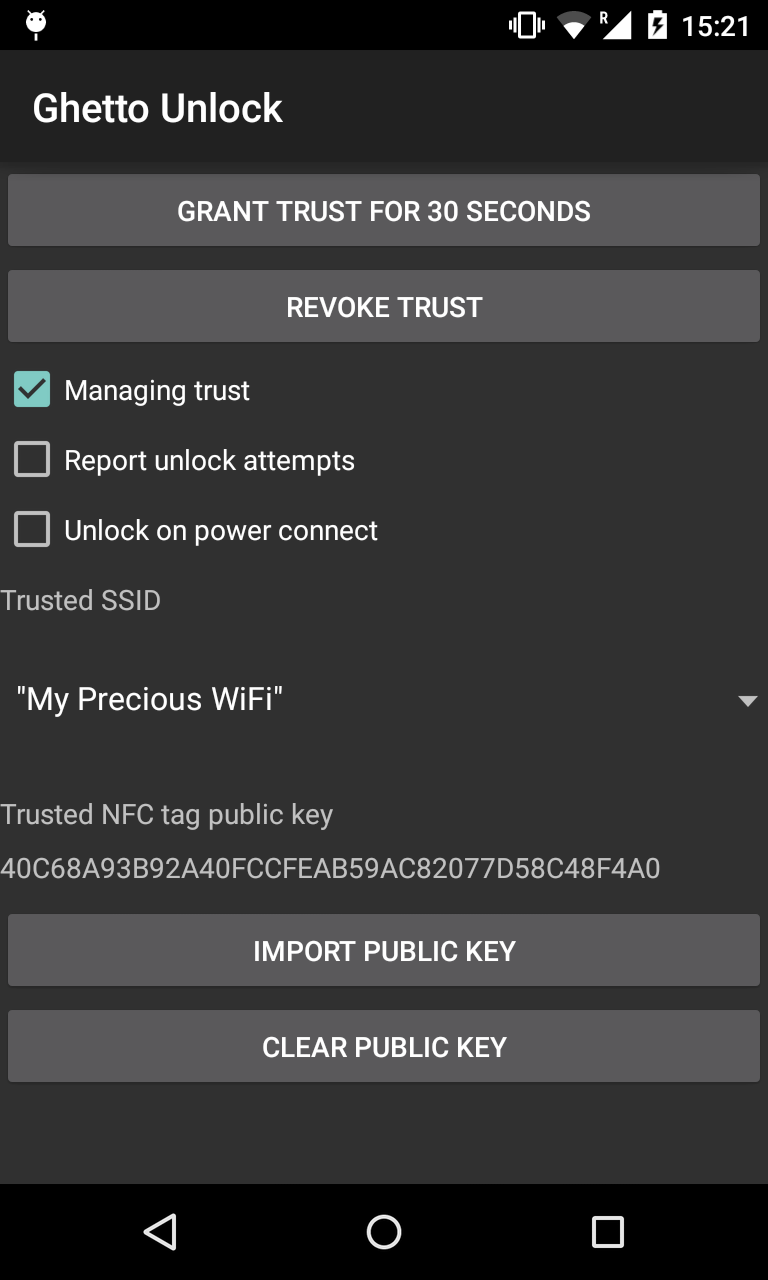Open the Trusted SSID dropdown arrow
The width and height of the screenshot is (768, 1280).
pos(747,701)
